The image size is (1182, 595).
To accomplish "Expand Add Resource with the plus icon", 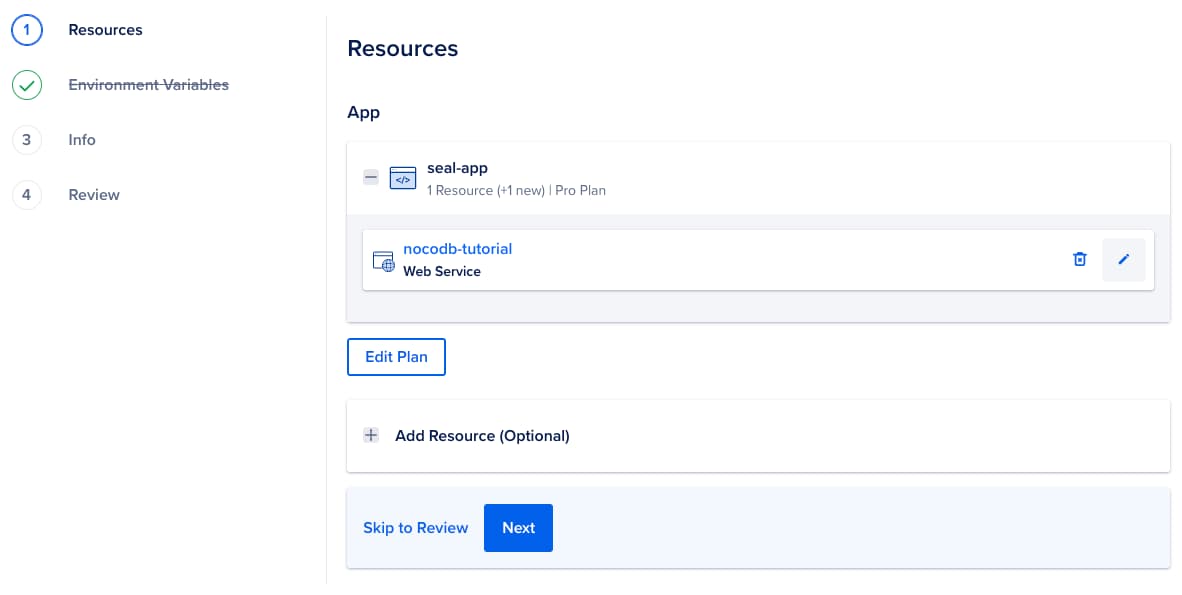I will (x=371, y=435).
